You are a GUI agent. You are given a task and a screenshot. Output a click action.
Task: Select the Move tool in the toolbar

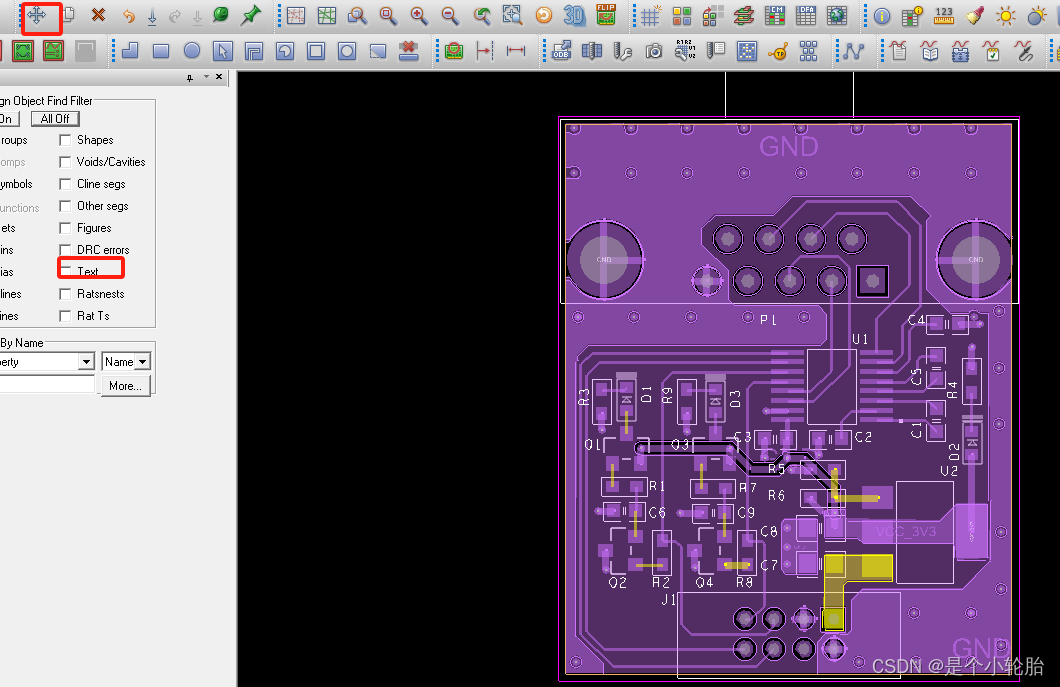click(38, 16)
